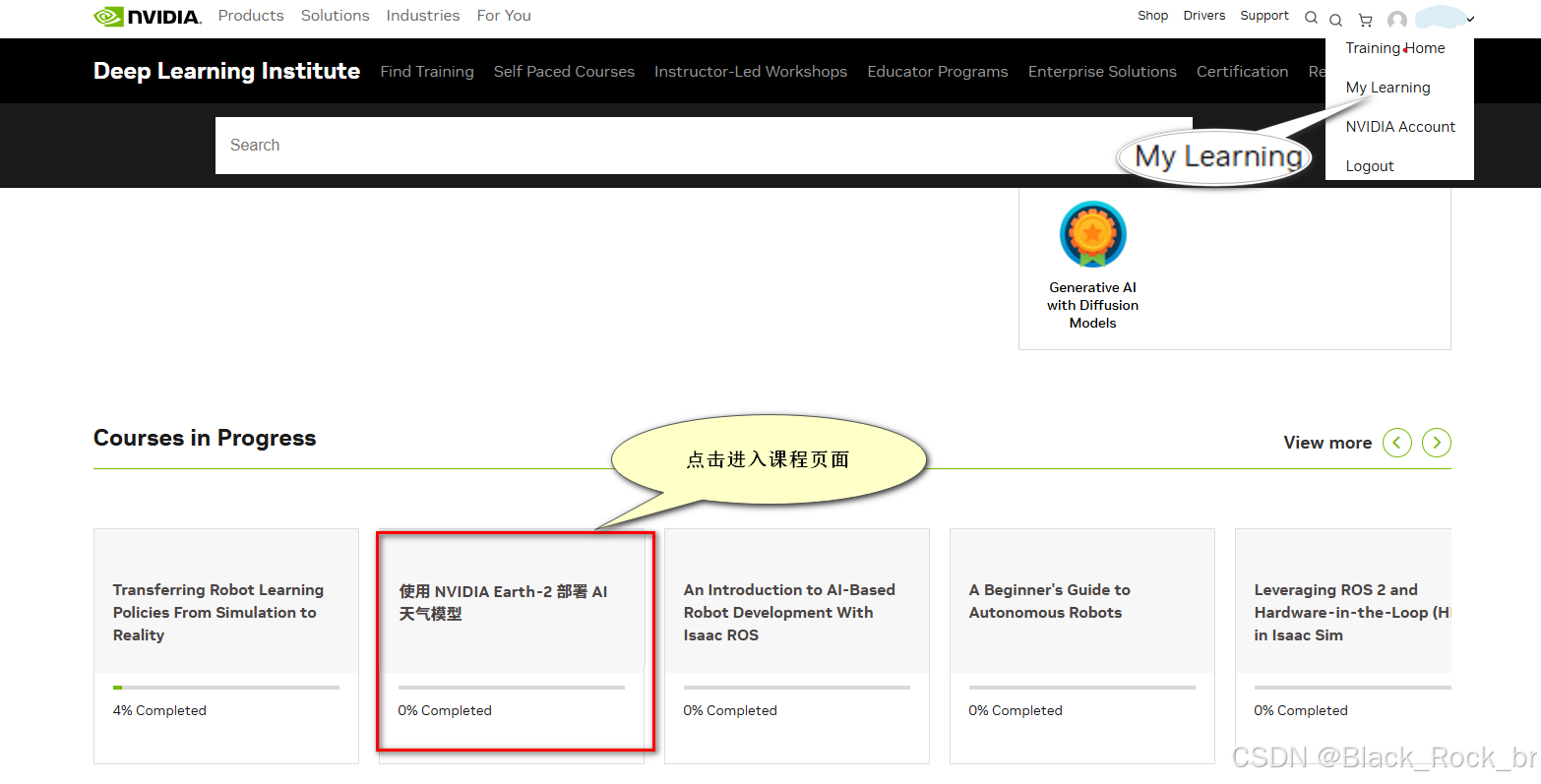Select My Learning in account menu

1387,88
